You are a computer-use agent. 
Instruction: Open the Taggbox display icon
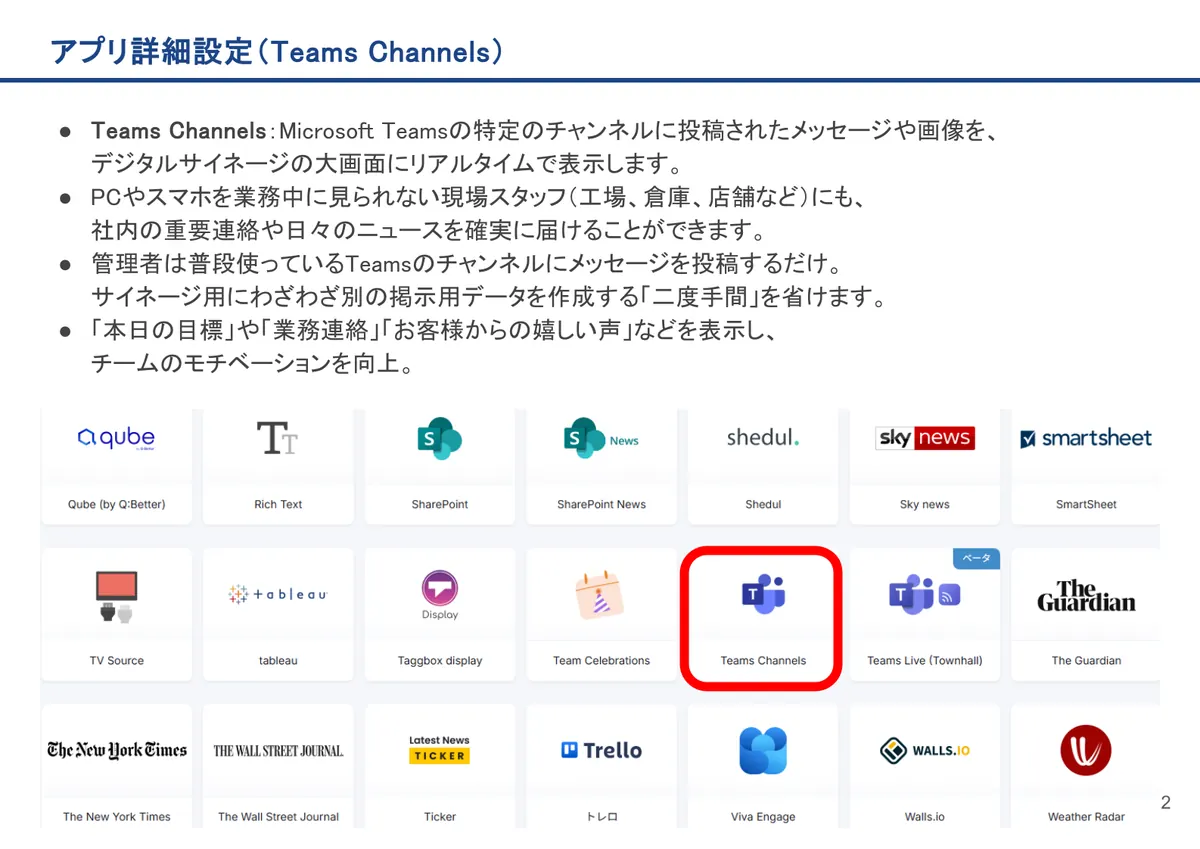click(x=440, y=595)
